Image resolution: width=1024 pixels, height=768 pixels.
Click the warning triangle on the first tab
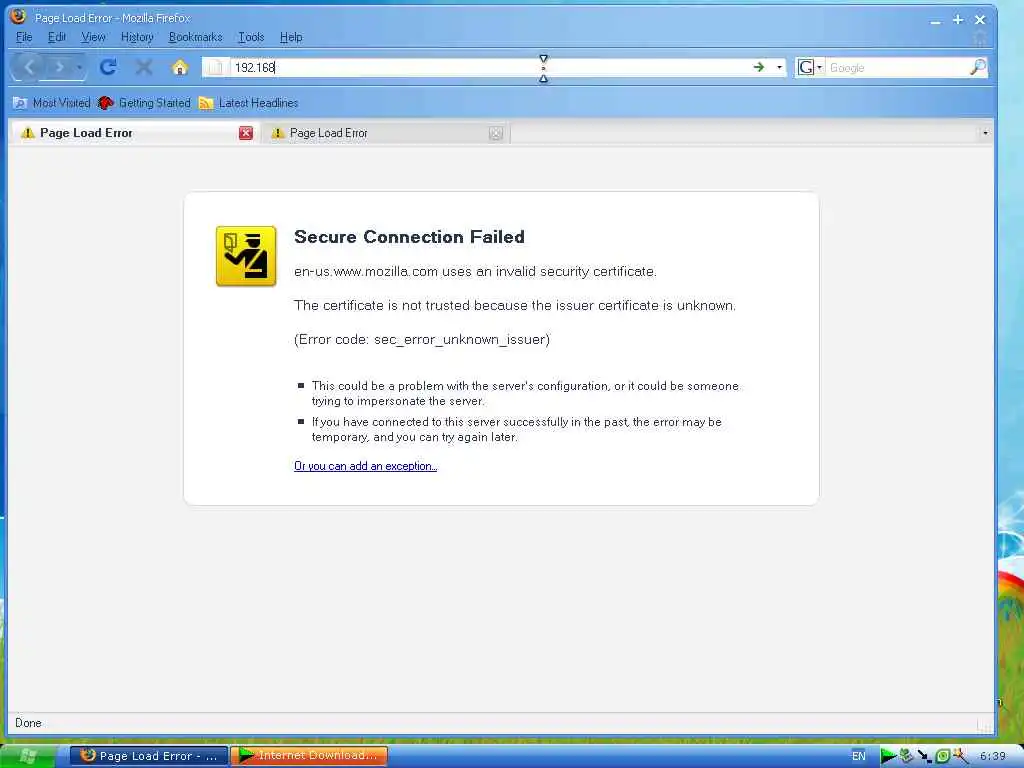27,133
